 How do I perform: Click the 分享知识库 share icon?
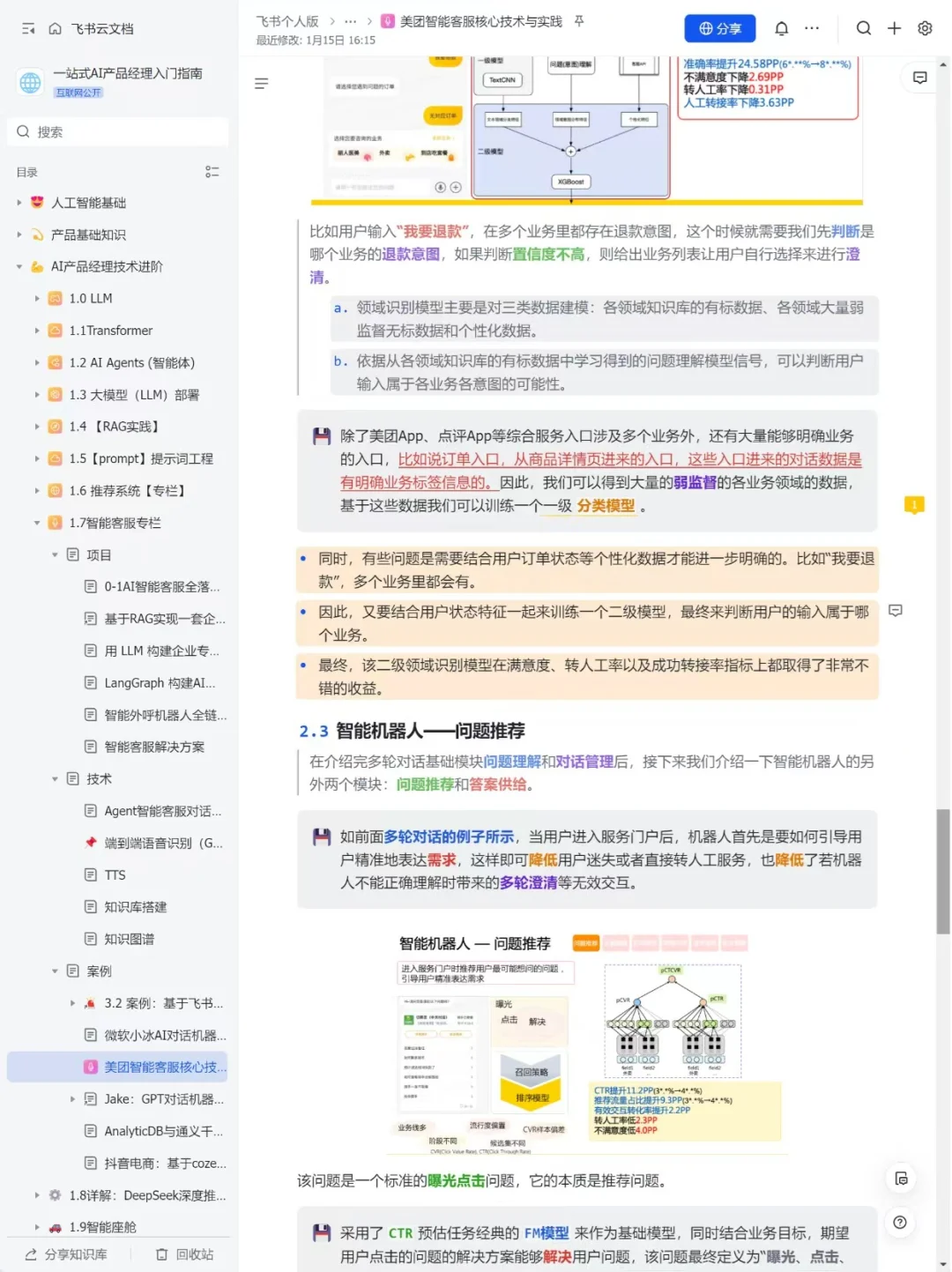[x=31, y=1254]
